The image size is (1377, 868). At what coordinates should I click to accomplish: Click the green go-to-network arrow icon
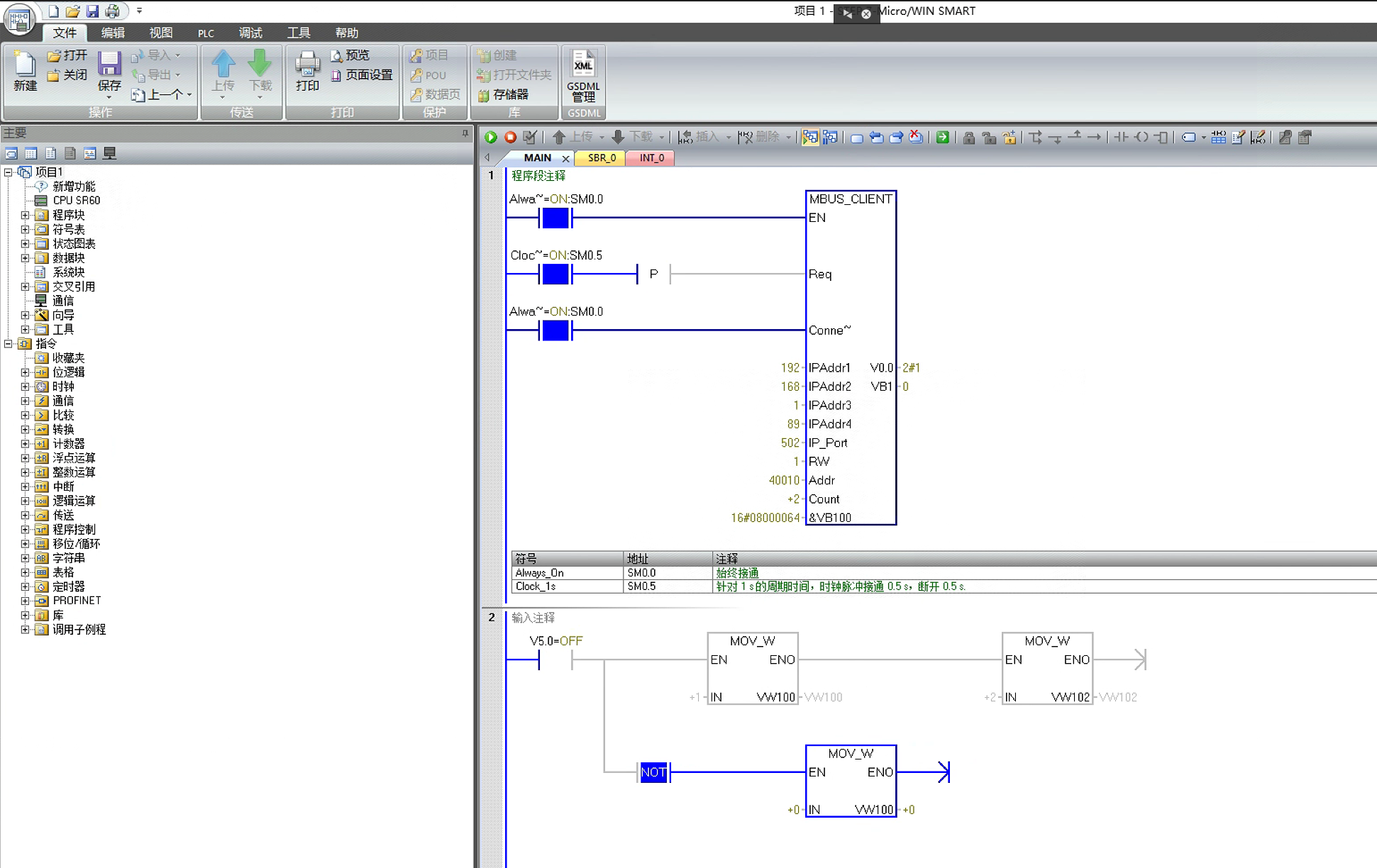click(x=943, y=138)
